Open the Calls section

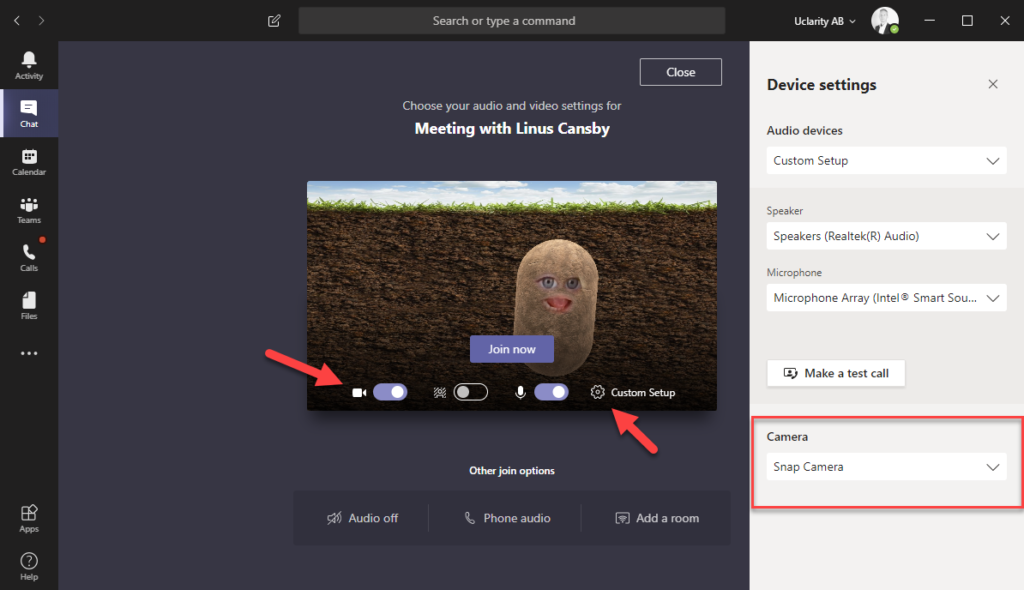29,257
